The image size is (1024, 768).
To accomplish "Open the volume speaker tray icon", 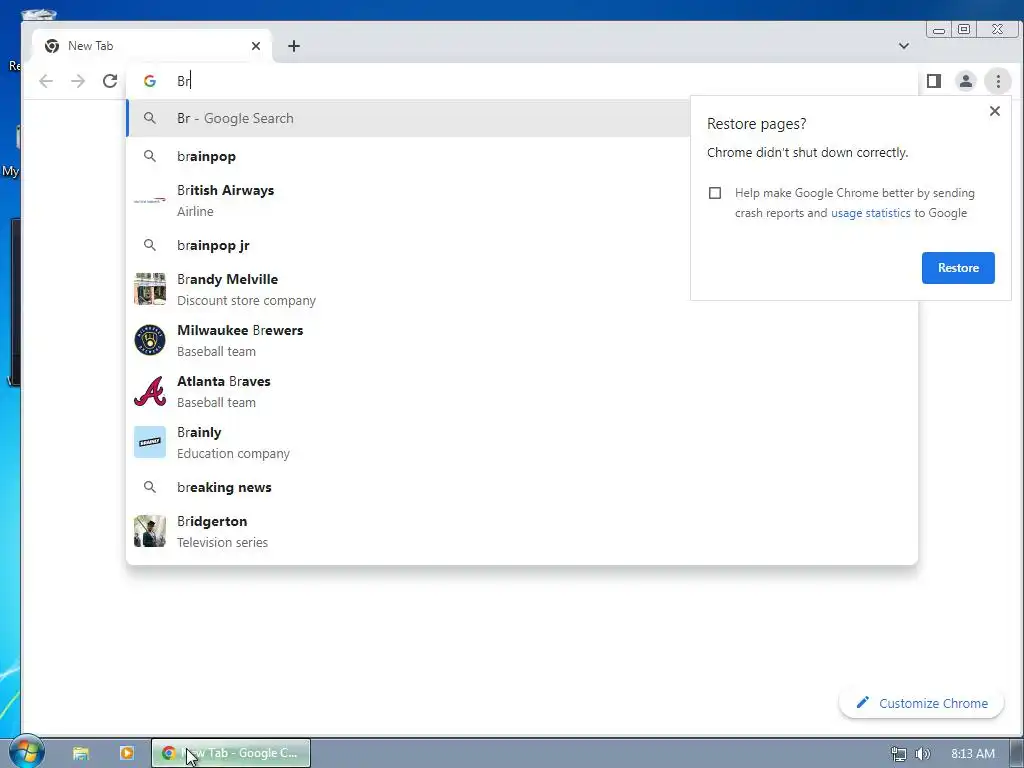I will coord(922,754).
